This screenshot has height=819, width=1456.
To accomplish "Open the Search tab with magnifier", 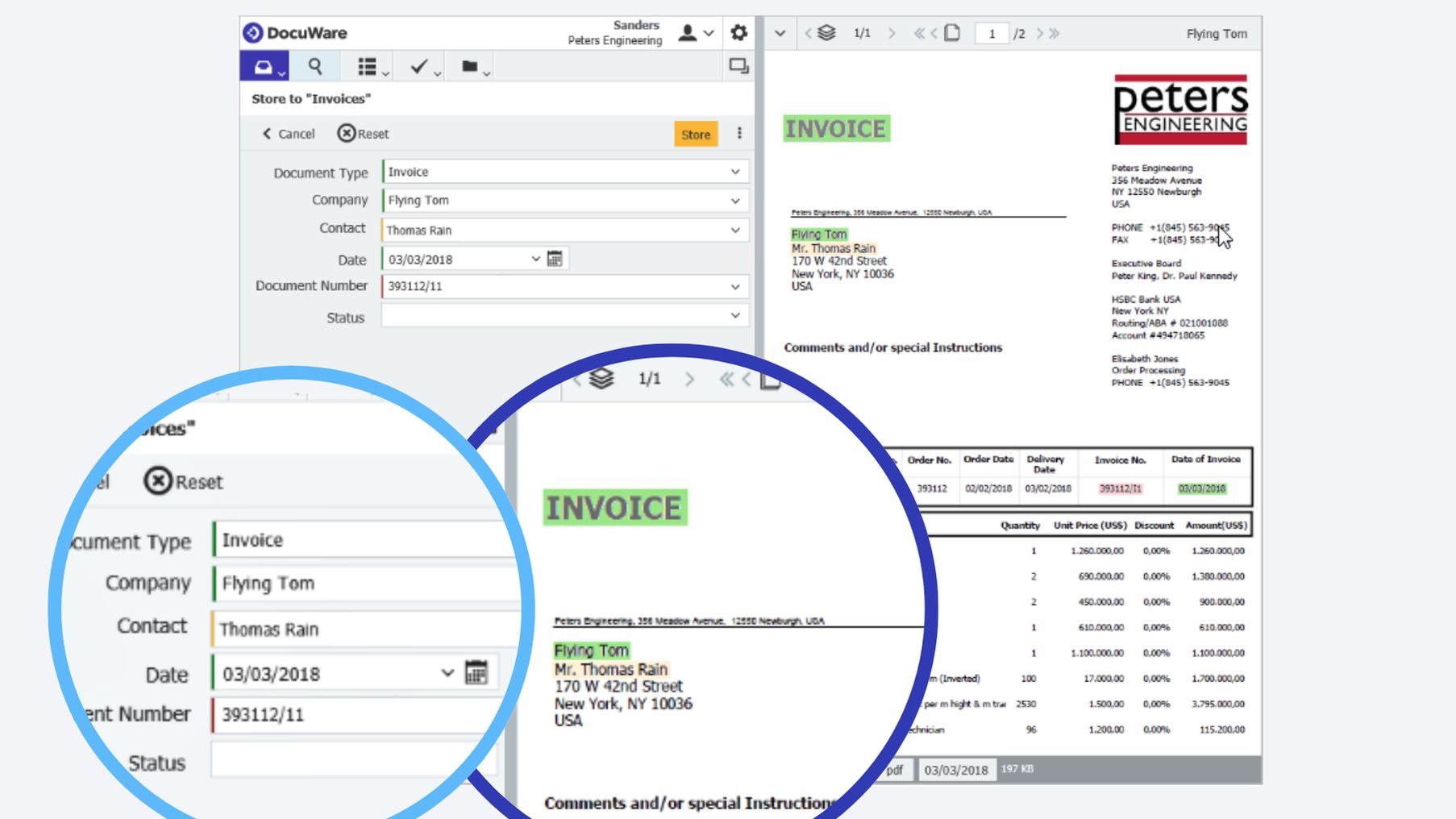I will coord(315,67).
